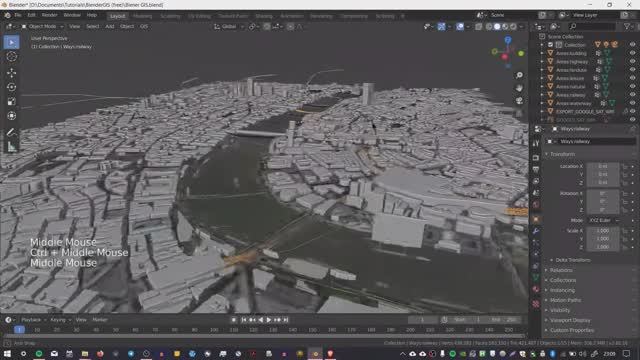Select the Transform tool
This screenshot has height=360, width=640.
pos(11,116)
